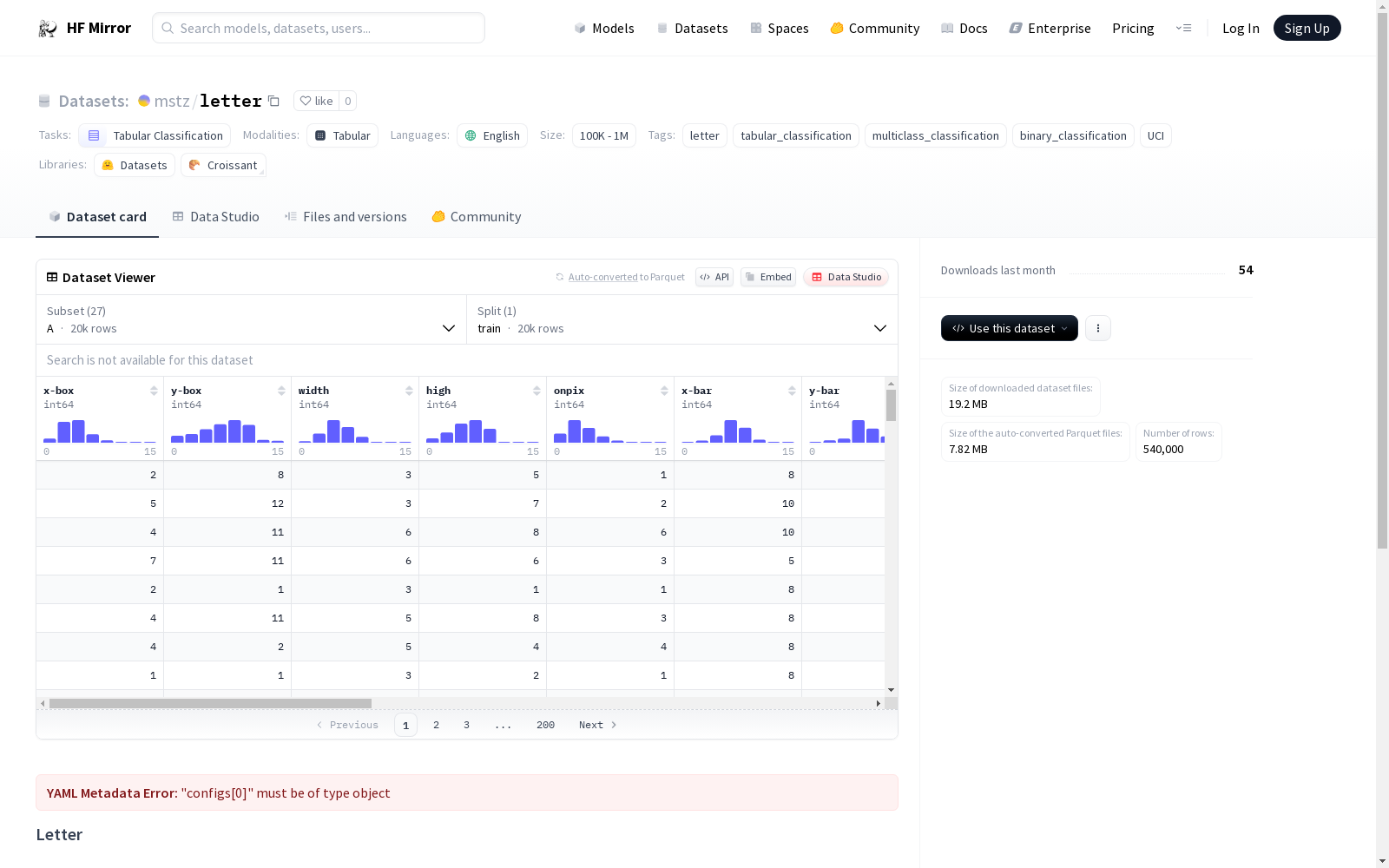1389x868 pixels.
Task: Open Data Studio from viewer header
Action: 846,277
